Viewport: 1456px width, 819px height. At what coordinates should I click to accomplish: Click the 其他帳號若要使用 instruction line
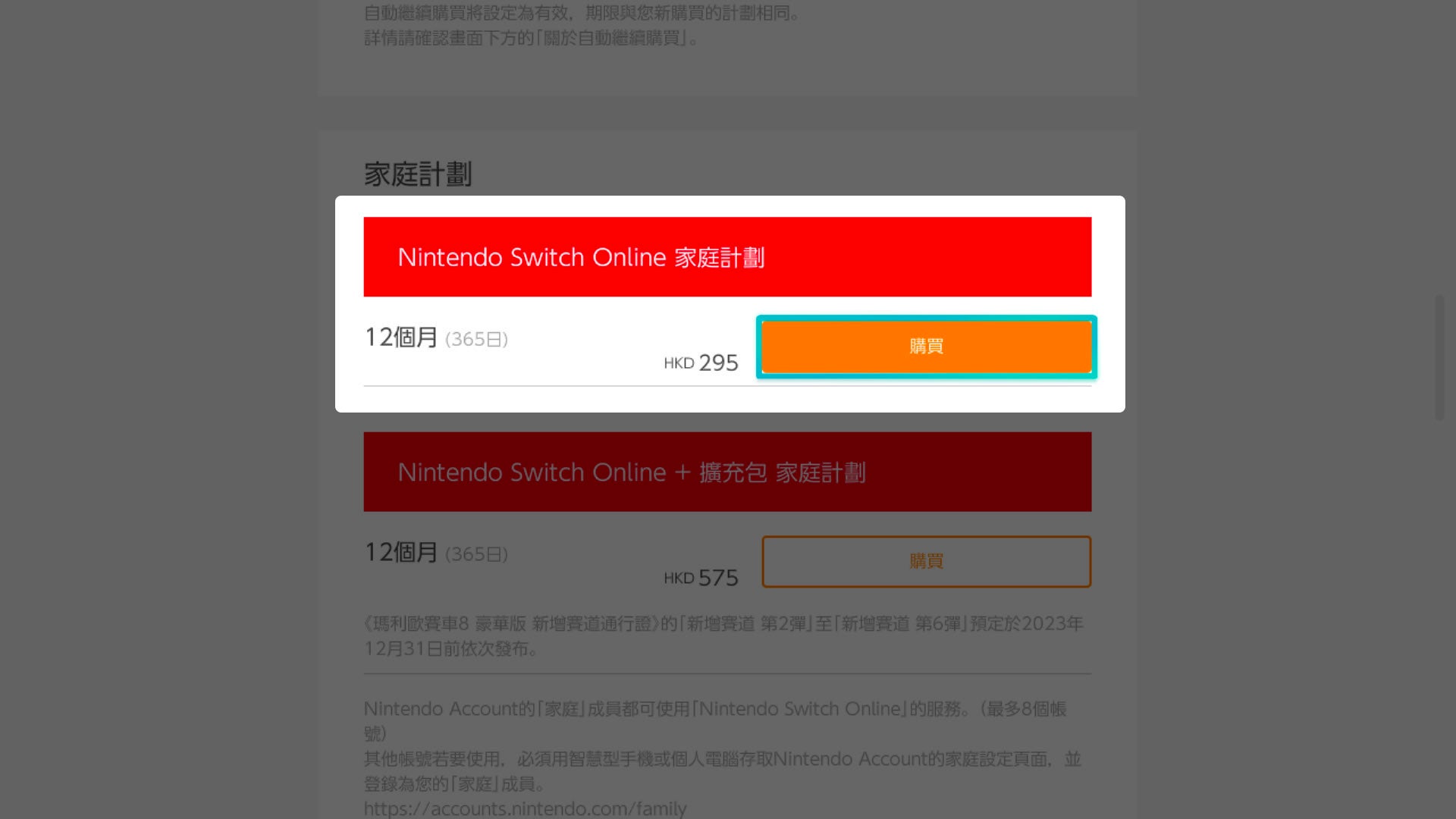722,759
